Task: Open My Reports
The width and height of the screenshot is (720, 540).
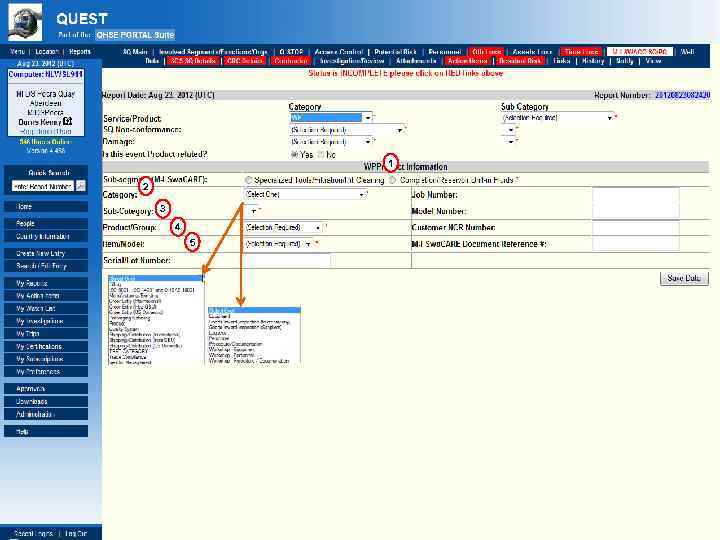Action: tap(46, 283)
